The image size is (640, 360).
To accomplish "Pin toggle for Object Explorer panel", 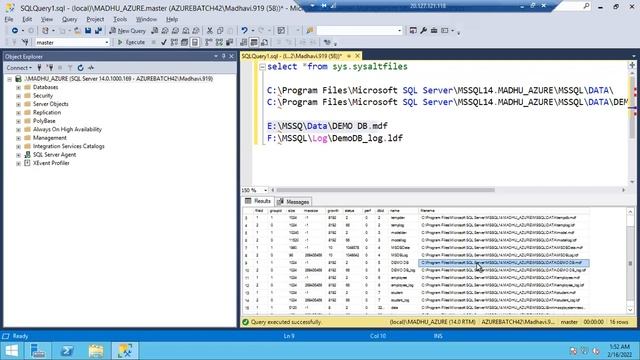I will click(224, 56).
